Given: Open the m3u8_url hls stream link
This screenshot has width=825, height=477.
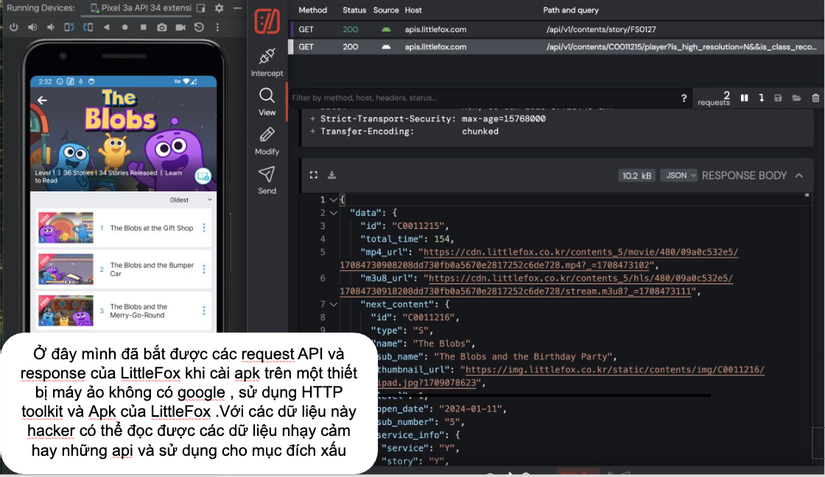Looking at the screenshot, I should tap(537, 285).
